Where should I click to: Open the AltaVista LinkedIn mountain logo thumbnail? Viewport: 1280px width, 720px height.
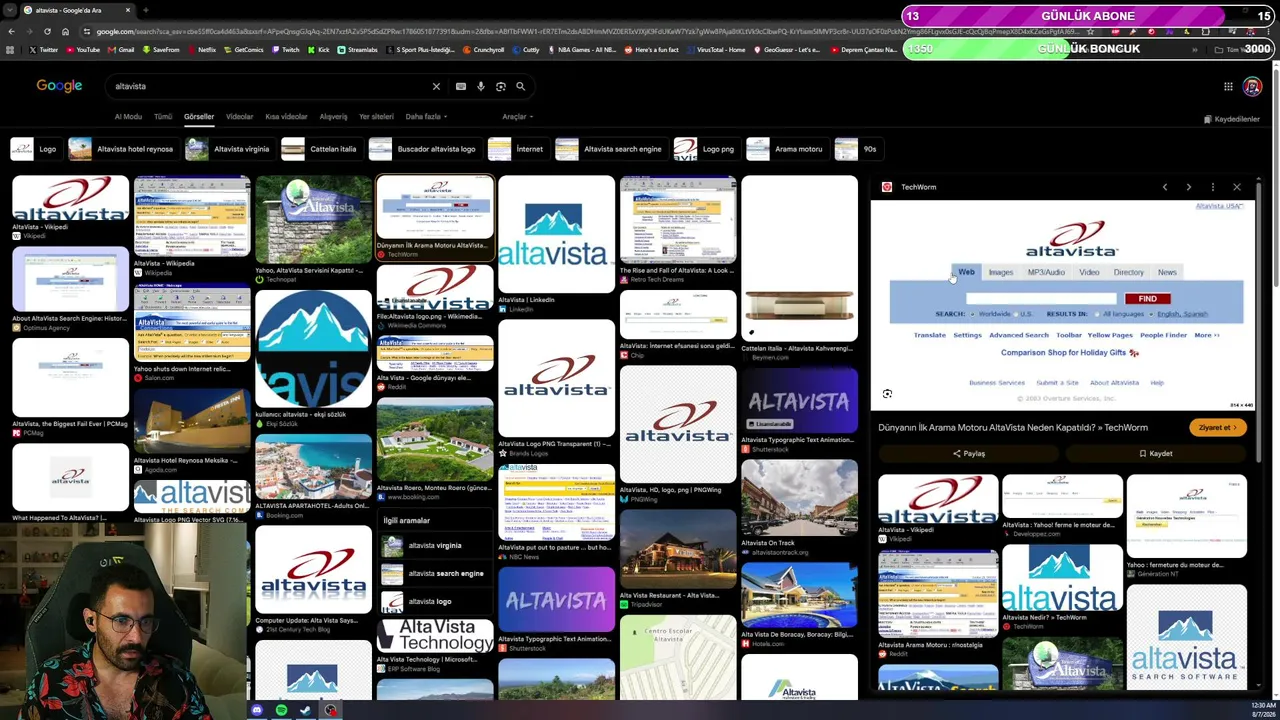556,236
